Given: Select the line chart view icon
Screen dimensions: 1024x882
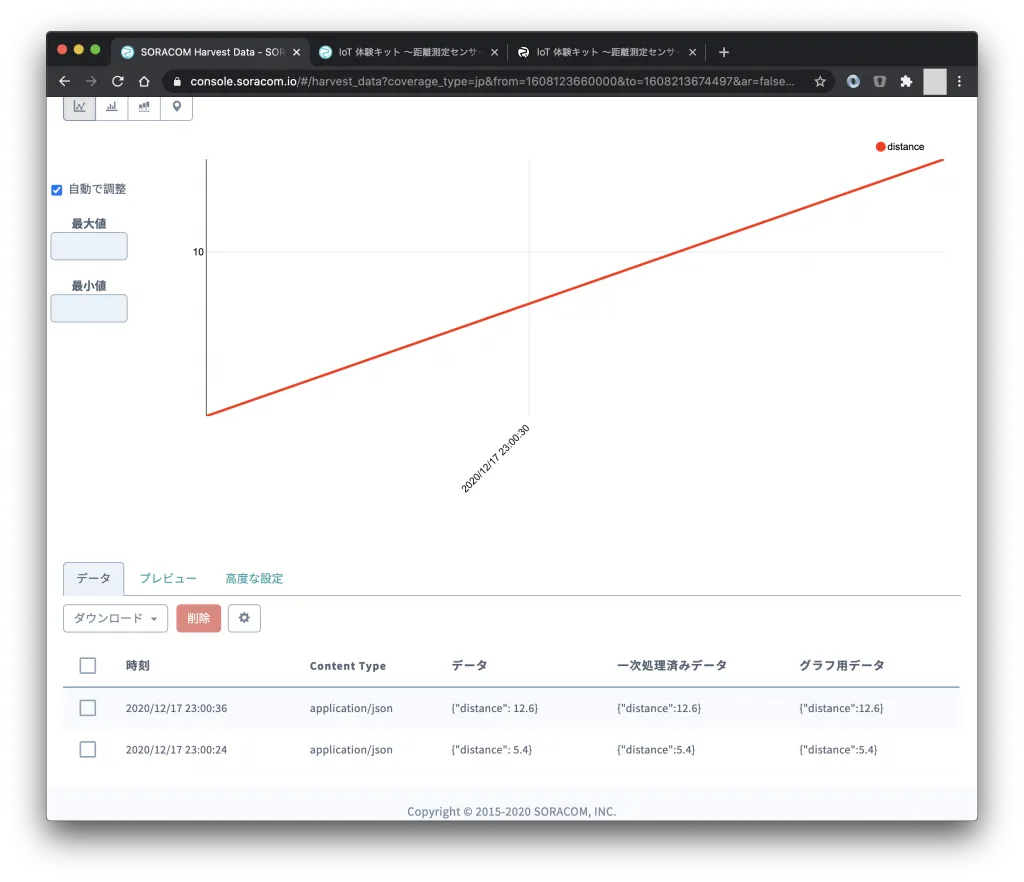Looking at the screenshot, I should 80,107.
